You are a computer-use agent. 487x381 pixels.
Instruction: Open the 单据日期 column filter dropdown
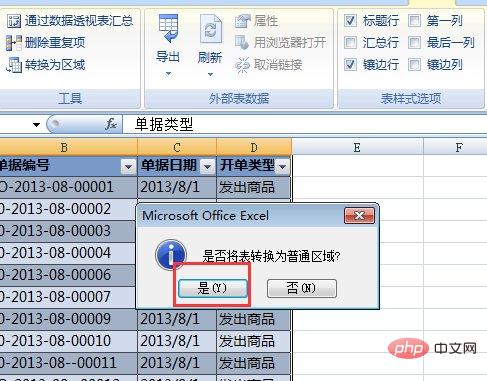click(207, 166)
